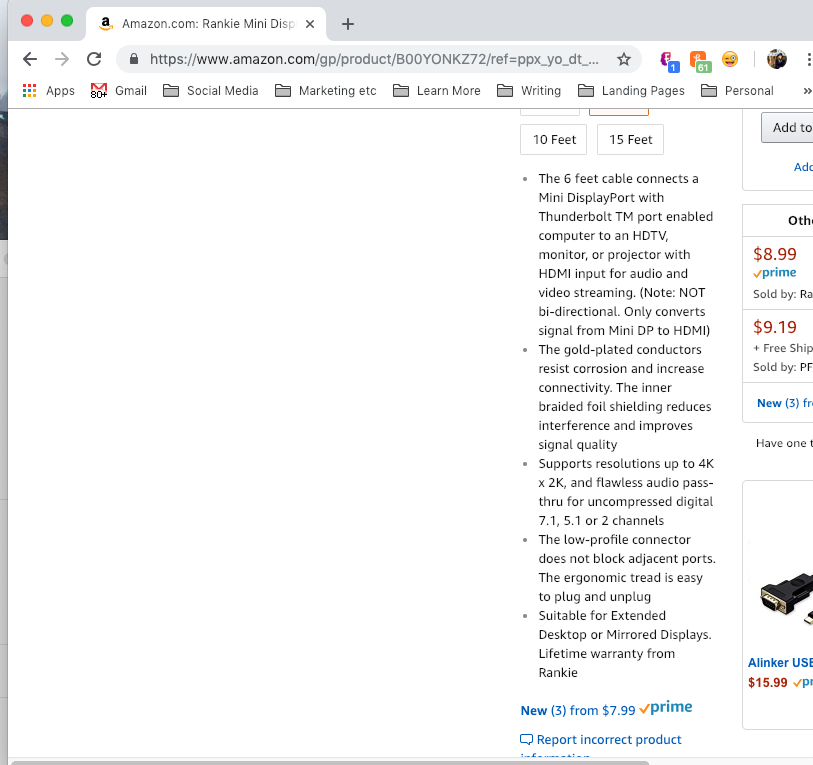Open the orange extension with badge 61

click(699, 61)
